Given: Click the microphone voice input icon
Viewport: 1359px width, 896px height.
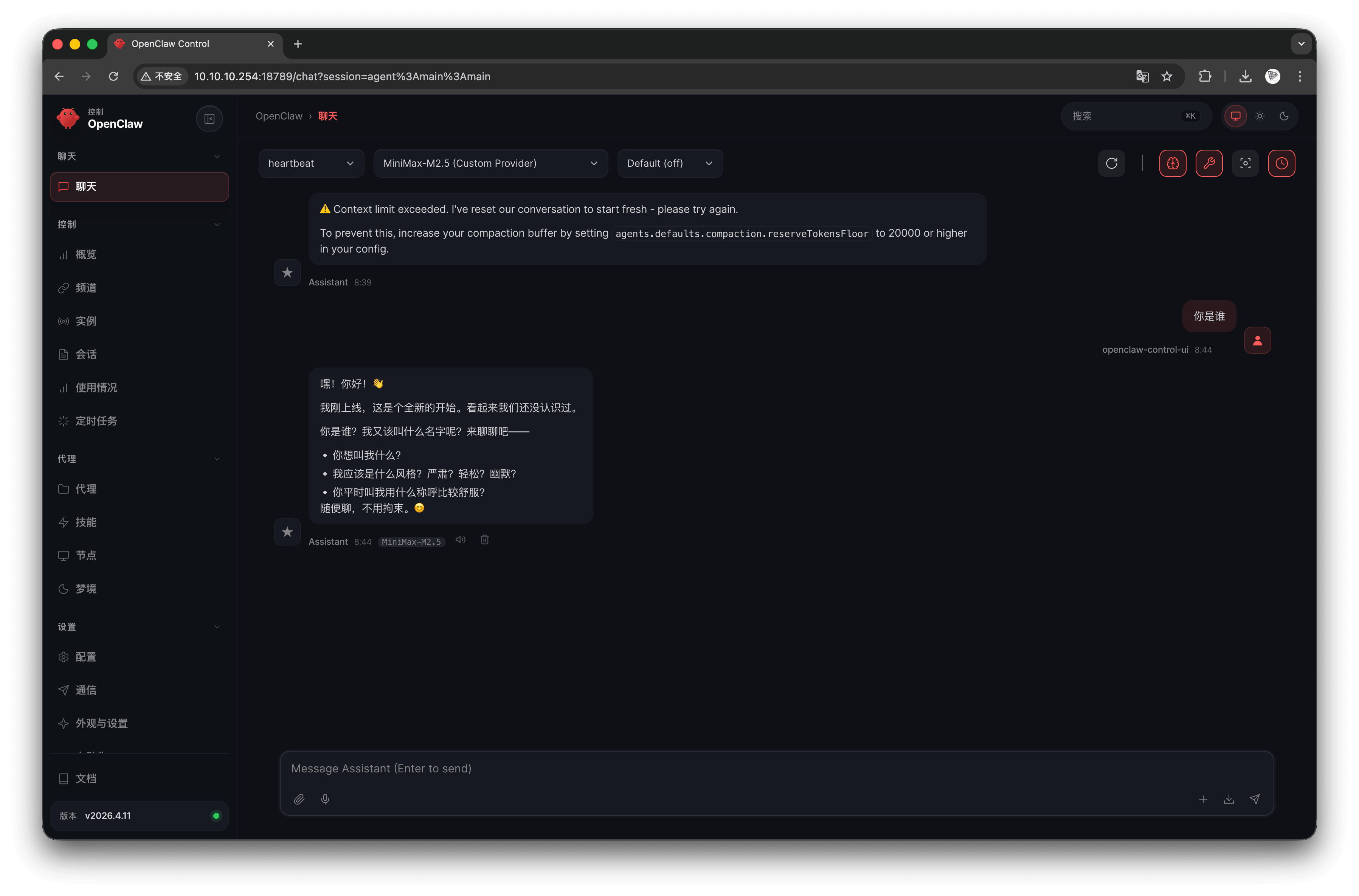Looking at the screenshot, I should pos(325,799).
